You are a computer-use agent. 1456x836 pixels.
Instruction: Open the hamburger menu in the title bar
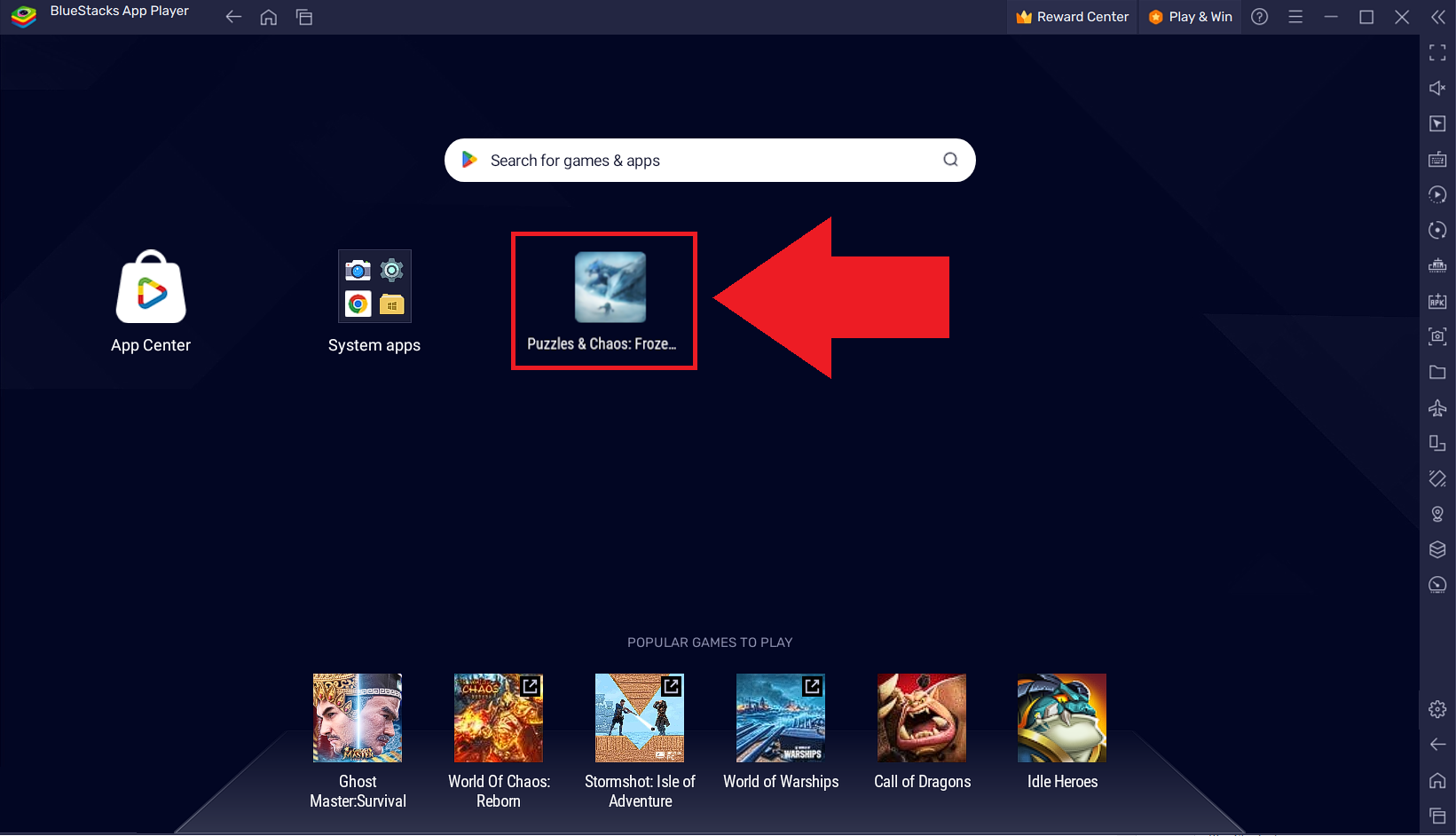coord(1295,17)
